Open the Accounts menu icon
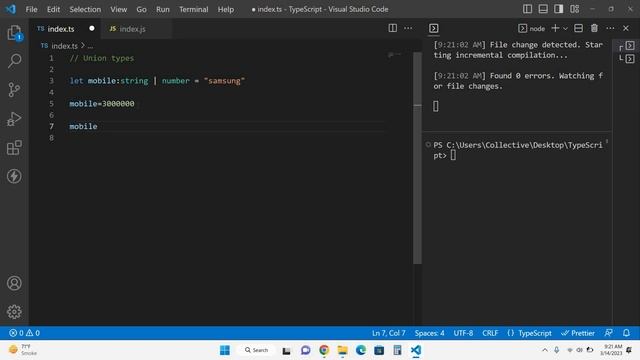Viewport: 640px width, 360px height. (14, 283)
